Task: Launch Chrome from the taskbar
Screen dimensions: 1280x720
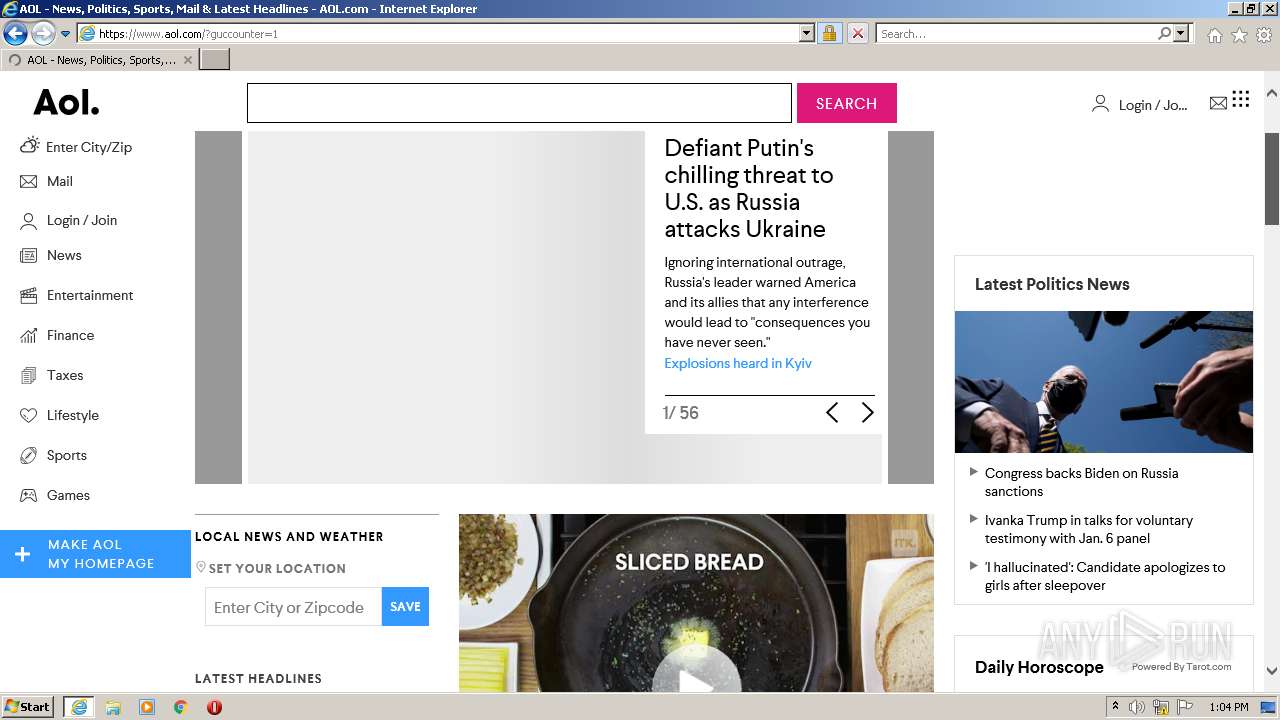Action: [180, 707]
